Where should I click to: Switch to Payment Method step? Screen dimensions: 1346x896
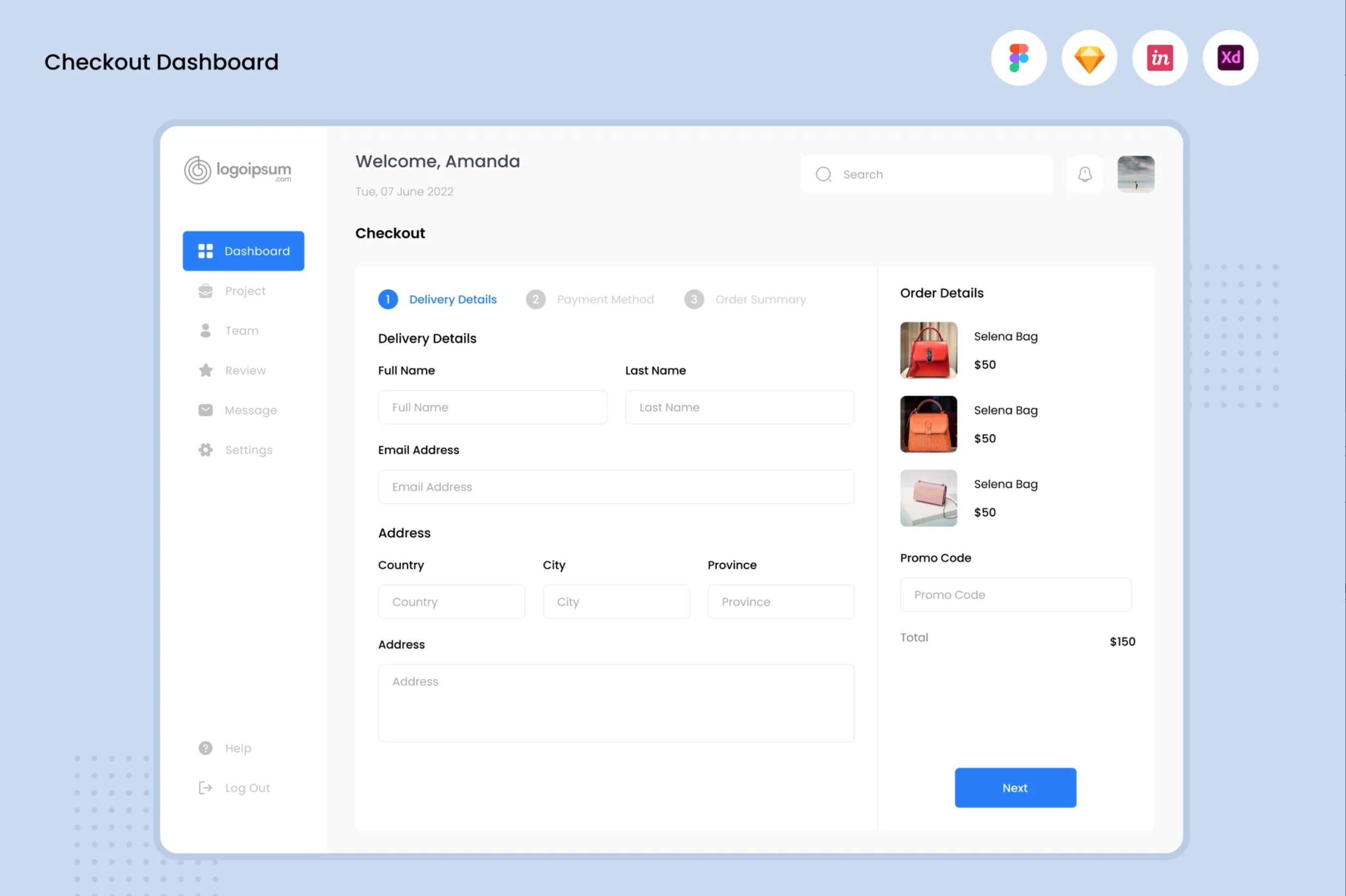(x=604, y=299)
